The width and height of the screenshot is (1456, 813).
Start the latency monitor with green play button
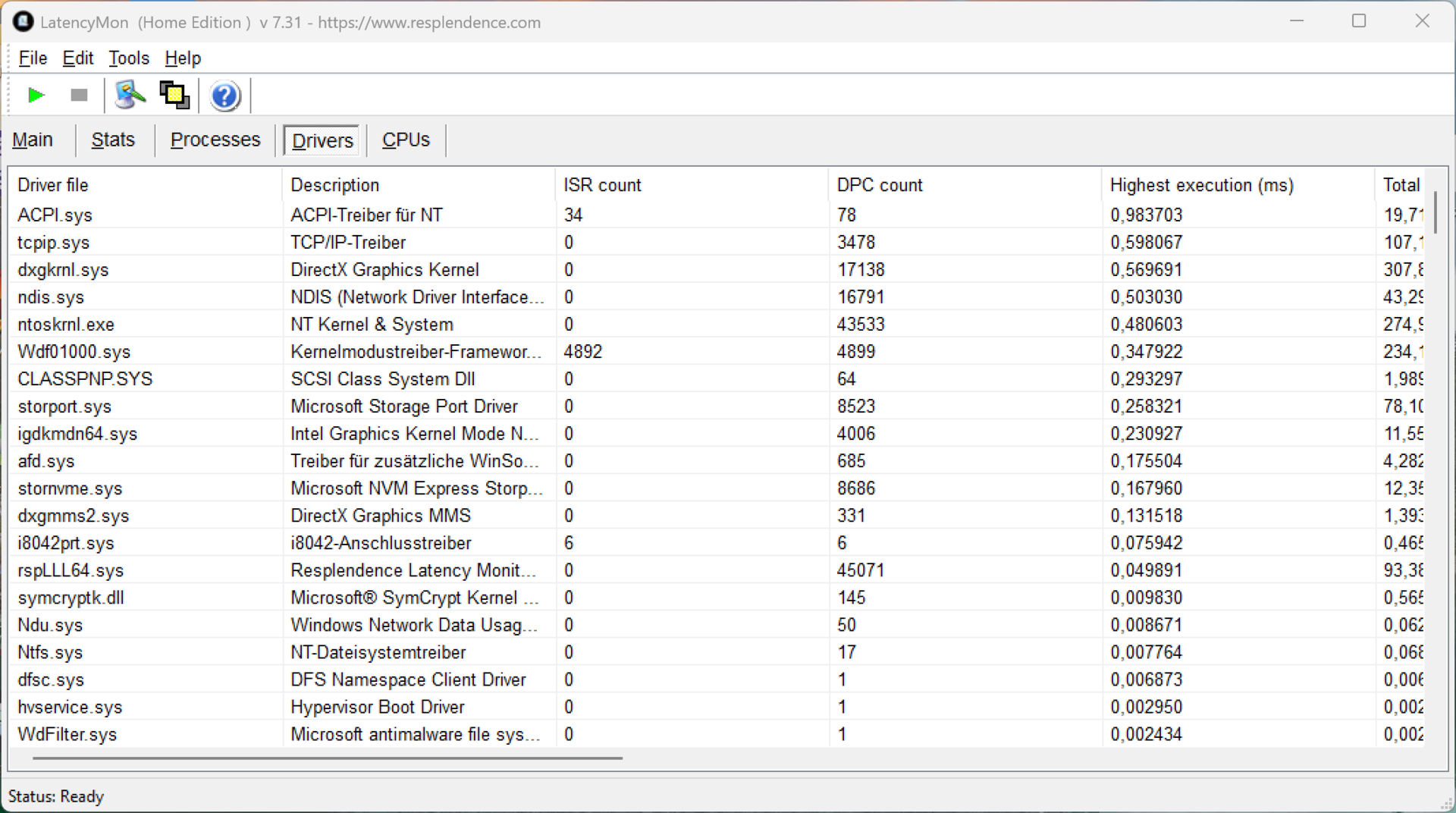(x=36, y=96)
